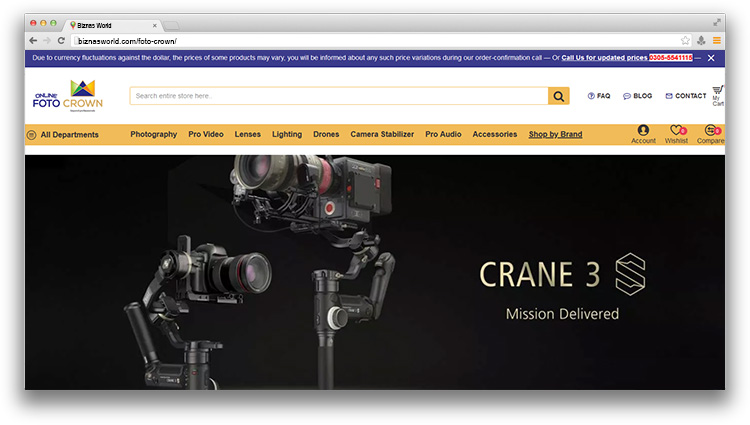Click the browser reload icon

click(62, 40)
